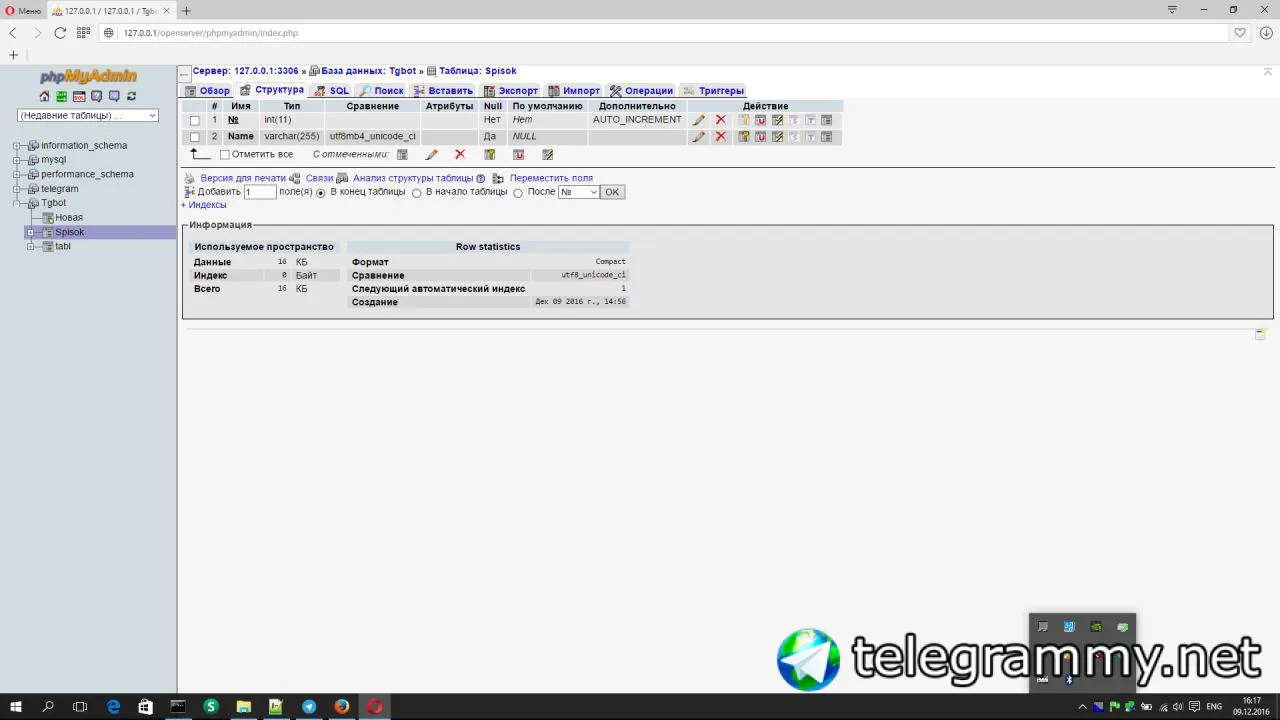Expand the information_schema database node
Image resolution: width=1280 pixels, height=720 pixels.
17,146
